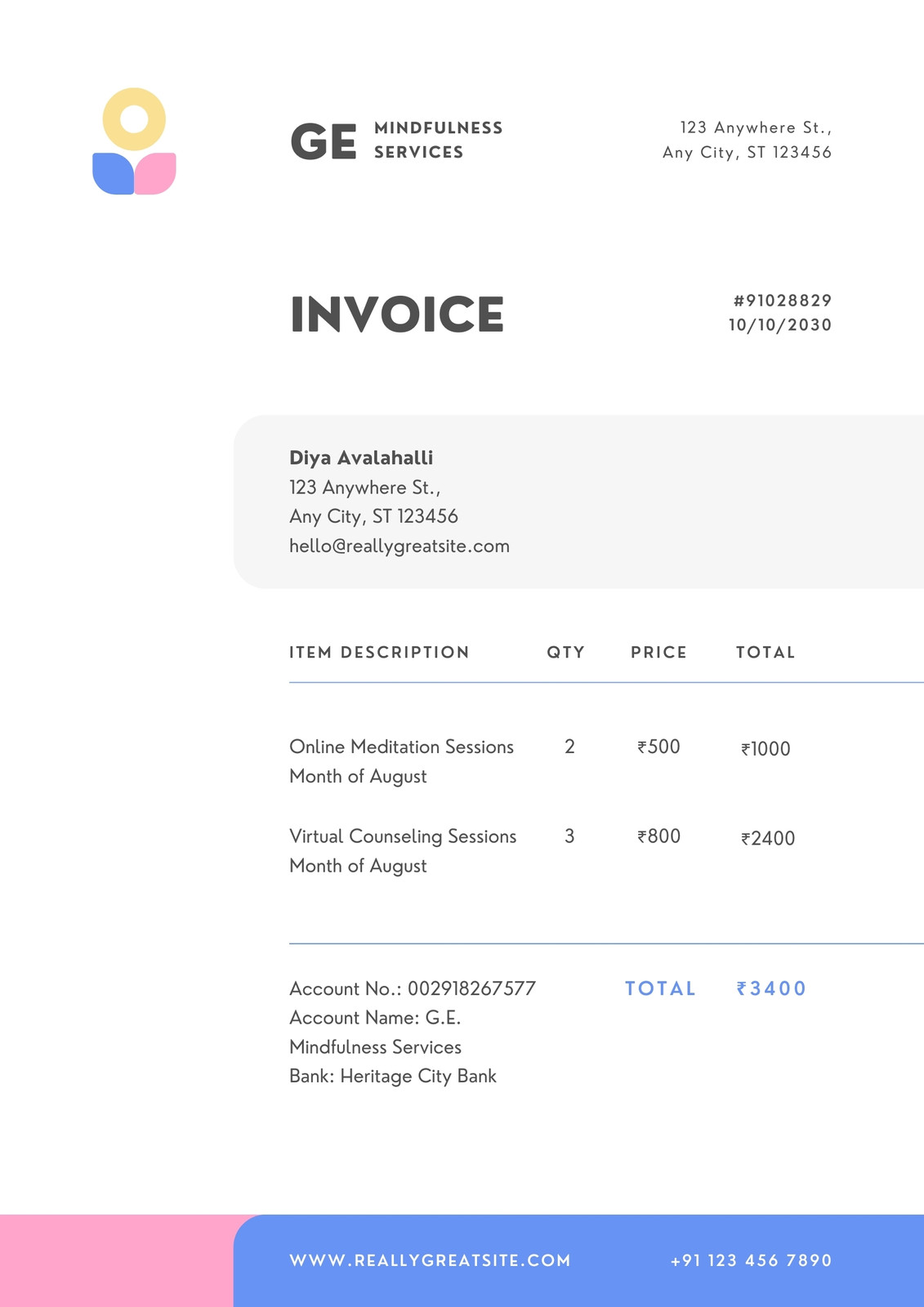924x1307 pixels.
Task: Select the Online Meditation Sessions line item
Action: pos(401,747)
